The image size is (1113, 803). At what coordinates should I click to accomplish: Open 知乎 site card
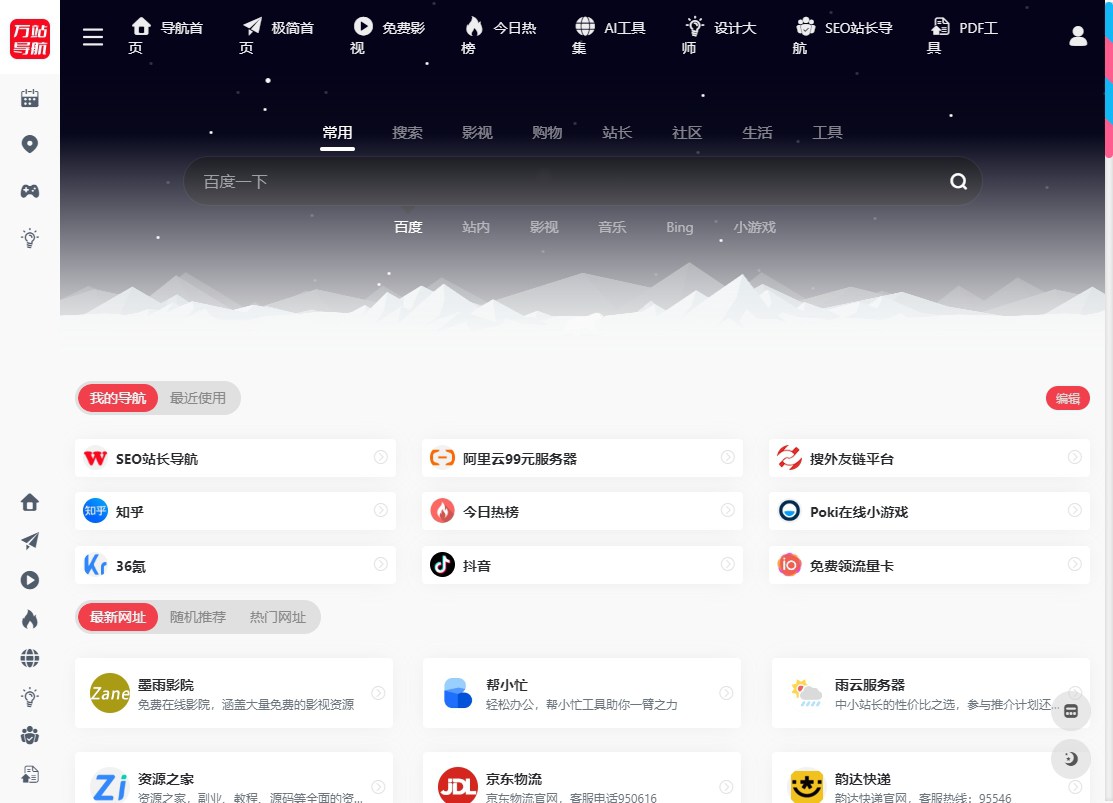pos(235,511)
